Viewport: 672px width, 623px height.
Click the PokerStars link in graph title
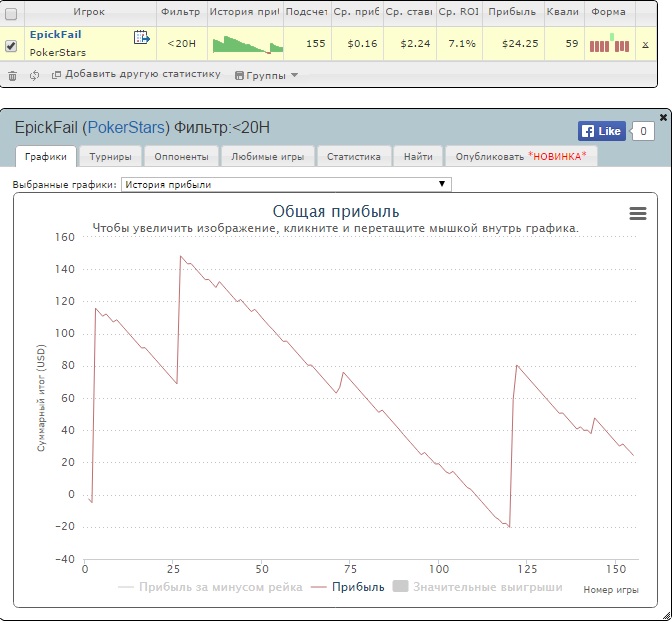126,128
